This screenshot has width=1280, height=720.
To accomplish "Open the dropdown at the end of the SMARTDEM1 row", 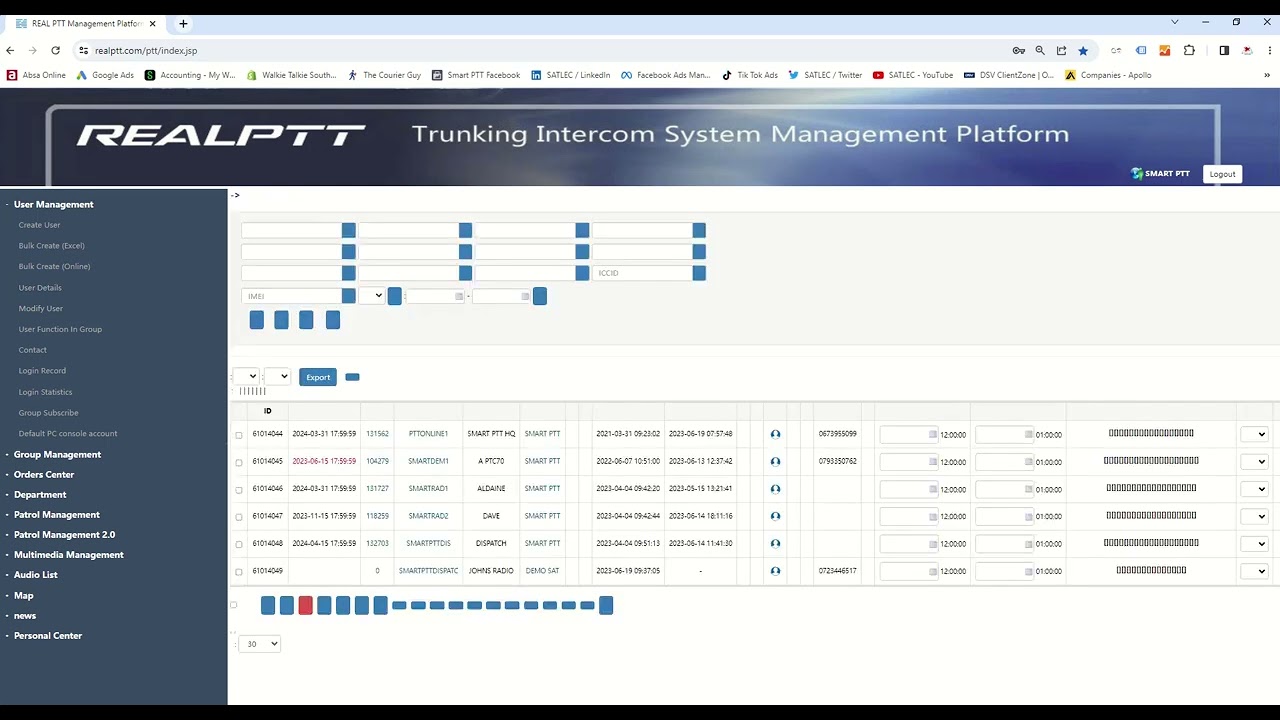I will pyautogui.click(x=1254, y=462).
